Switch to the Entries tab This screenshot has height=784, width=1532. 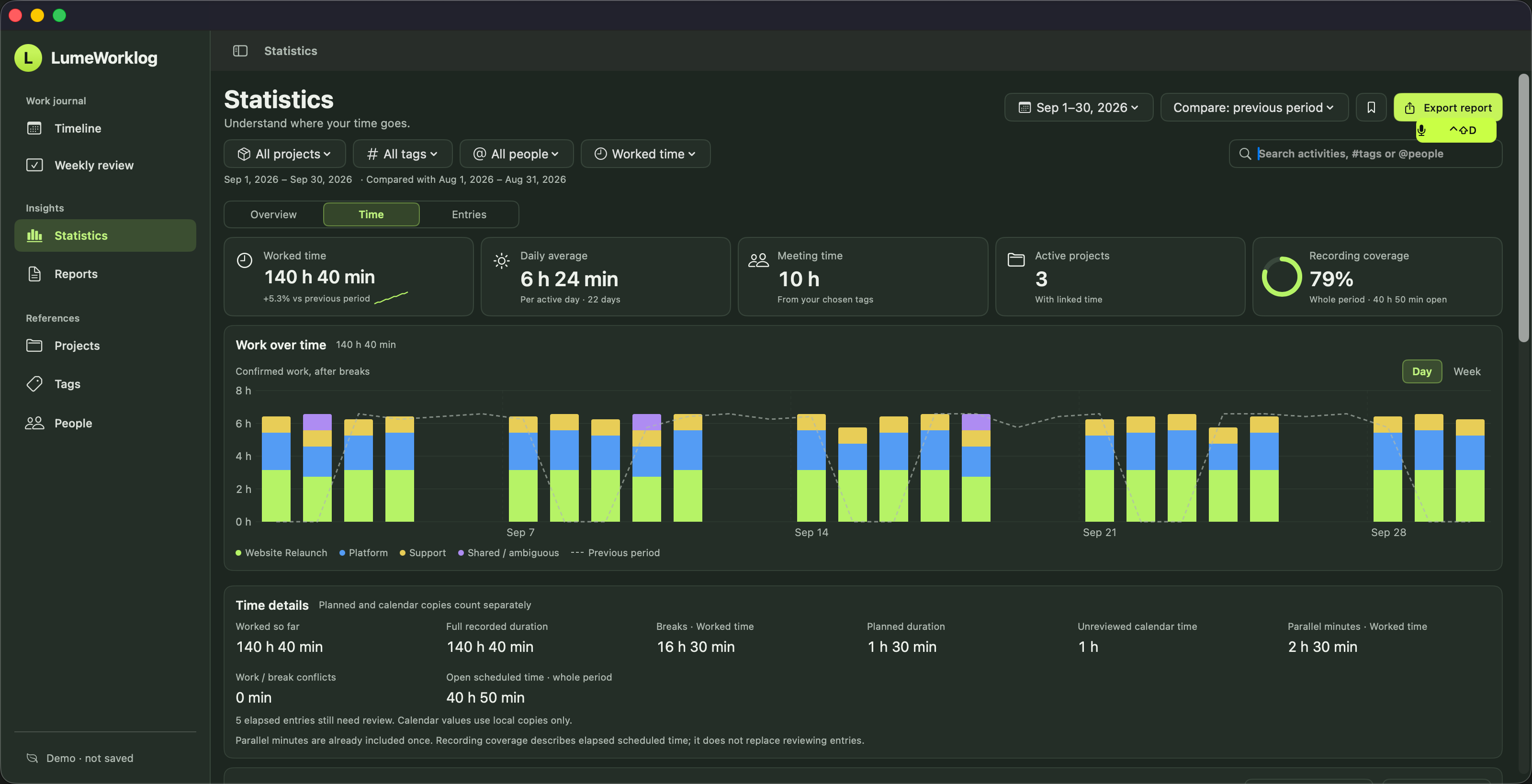(469, 214)
